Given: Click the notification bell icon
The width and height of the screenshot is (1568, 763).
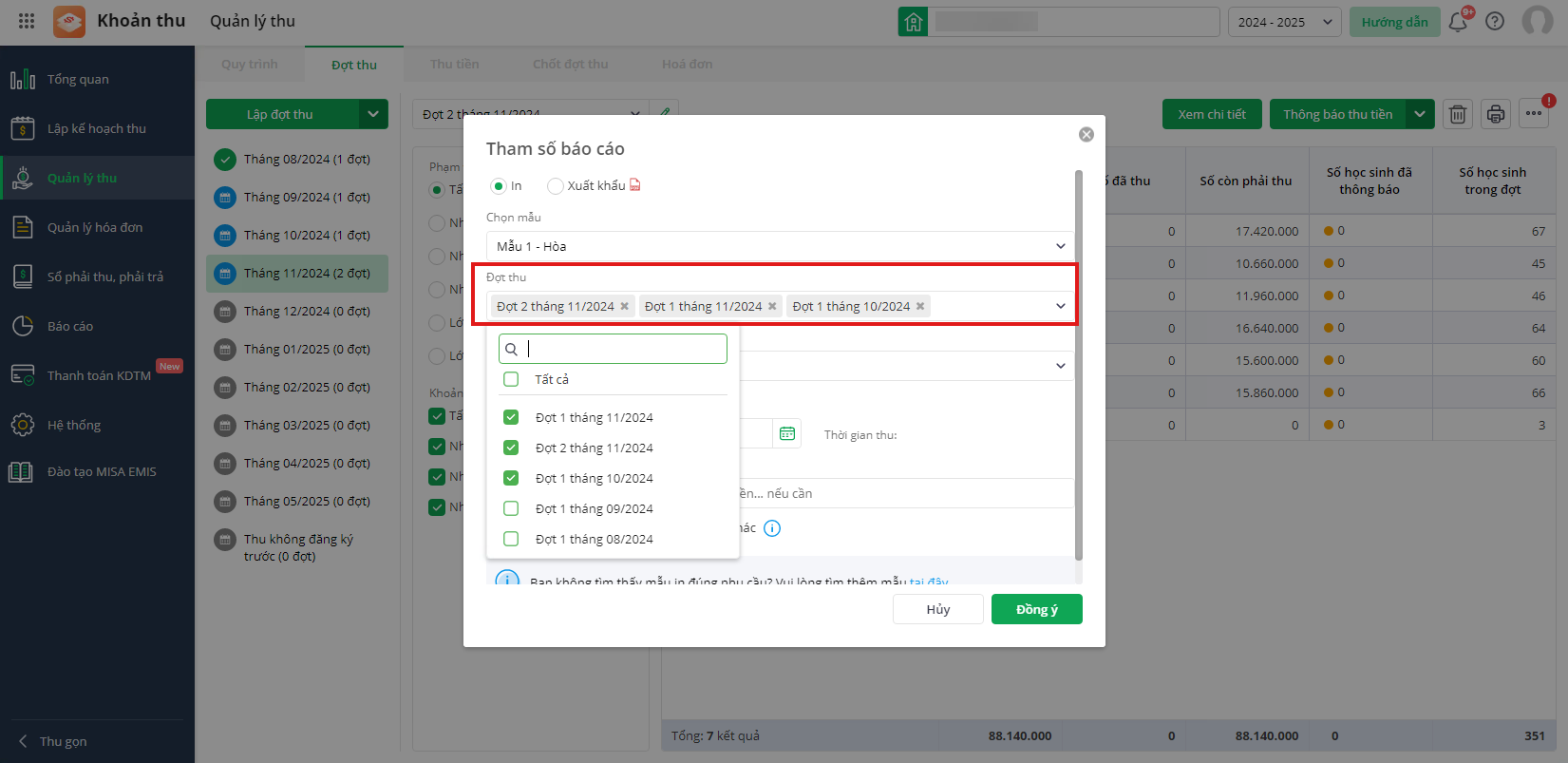Looking at the screenshot, I should coord(1458,22).
